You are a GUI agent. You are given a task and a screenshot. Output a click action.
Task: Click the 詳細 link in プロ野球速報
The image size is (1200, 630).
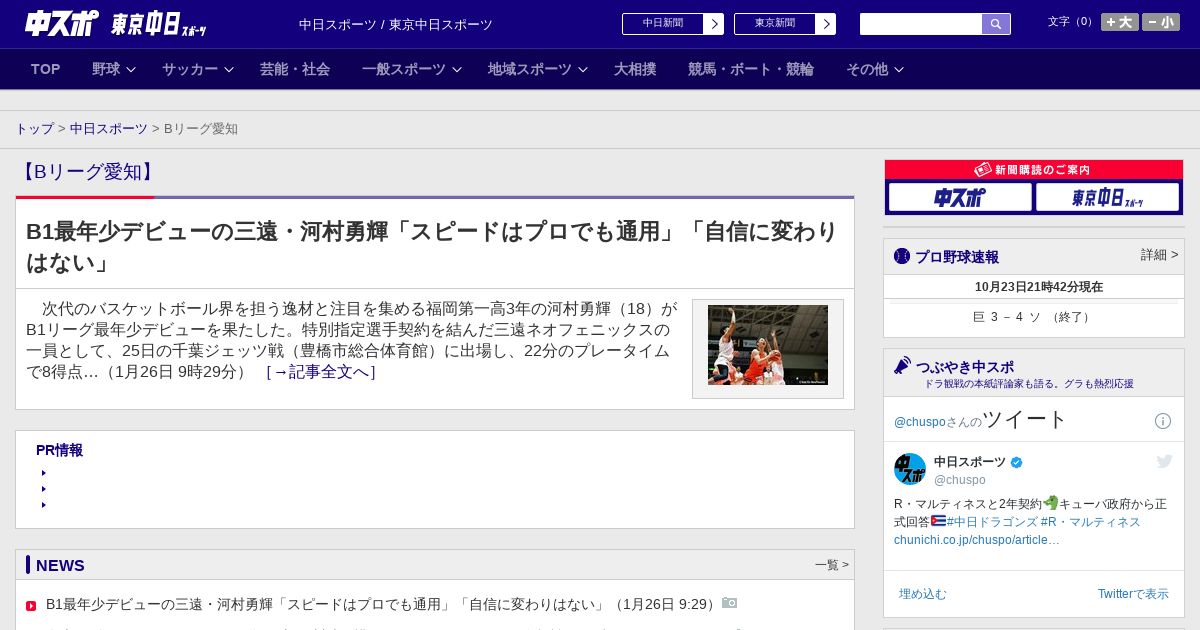(x=1159, y=255)
